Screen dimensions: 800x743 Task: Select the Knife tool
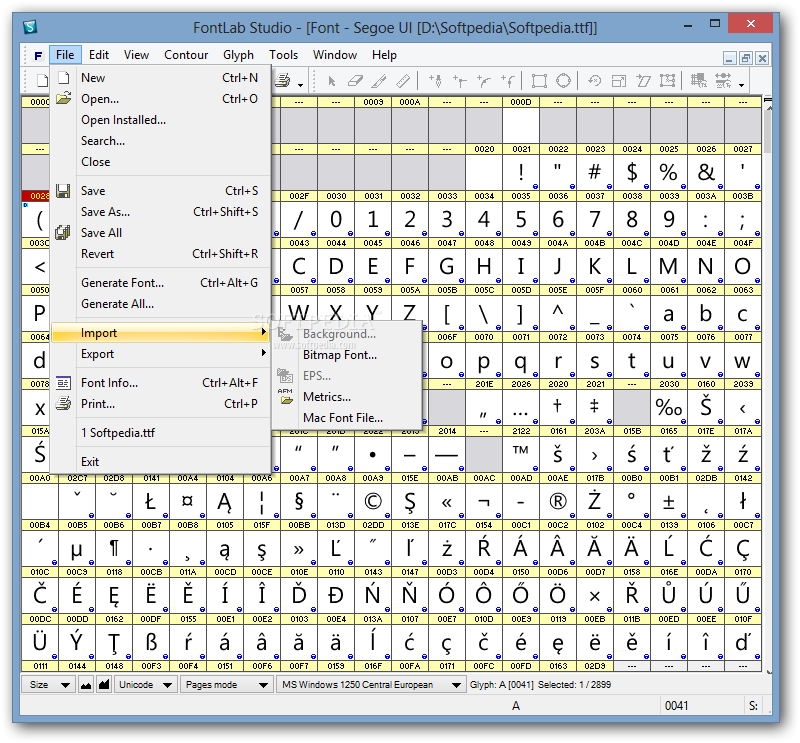379,81
